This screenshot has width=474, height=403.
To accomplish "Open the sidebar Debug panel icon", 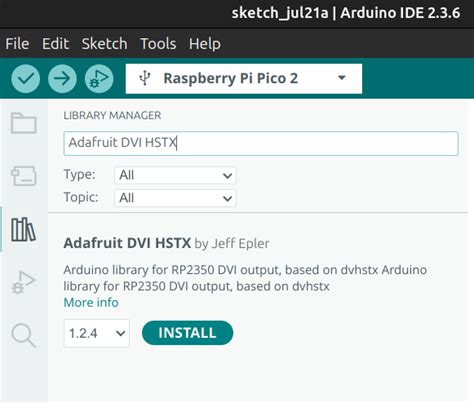I will 23,283.
